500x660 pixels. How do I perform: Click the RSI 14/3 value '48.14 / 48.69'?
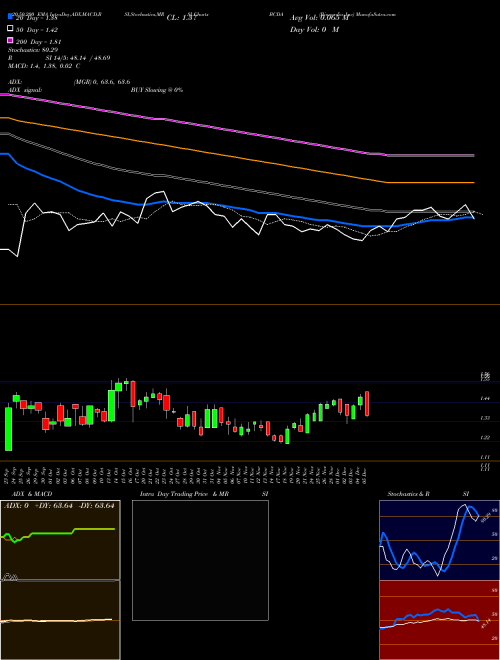pos(89,58)
